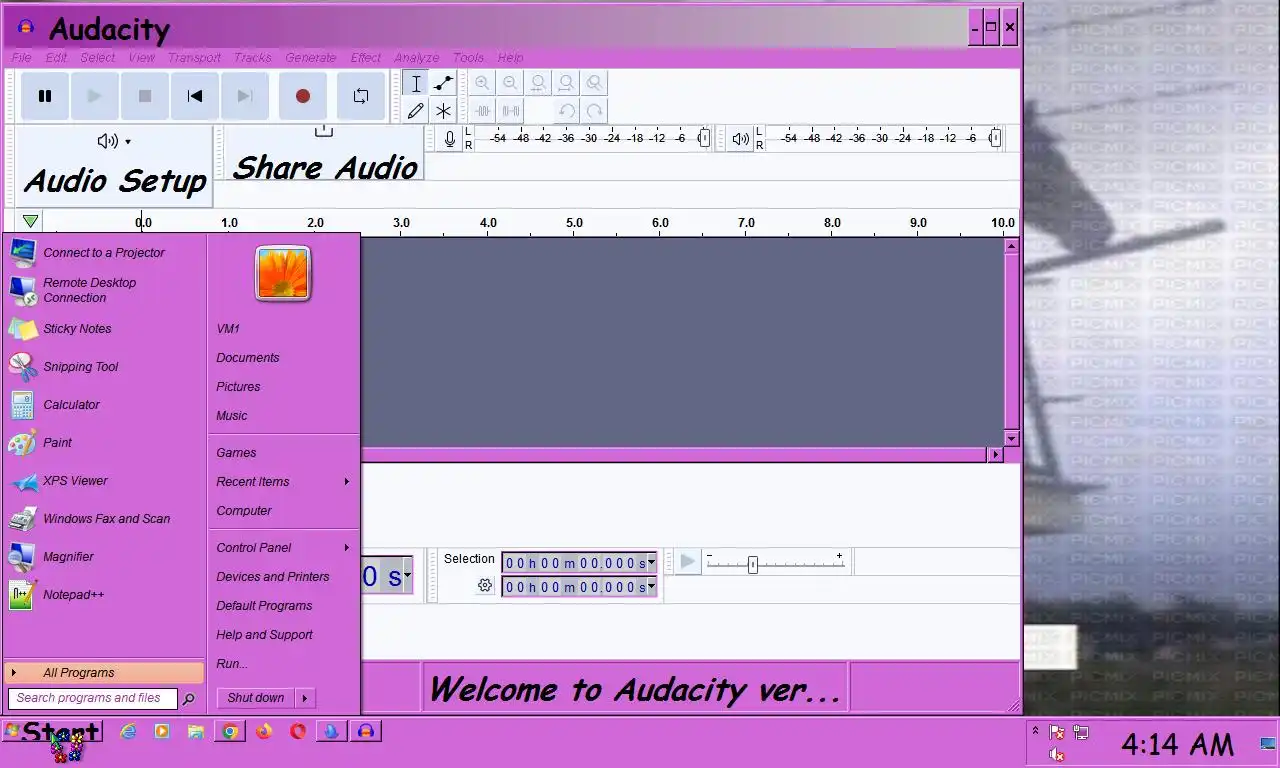Open Snipping Tool from Start menu

click(x=104, y=367)
